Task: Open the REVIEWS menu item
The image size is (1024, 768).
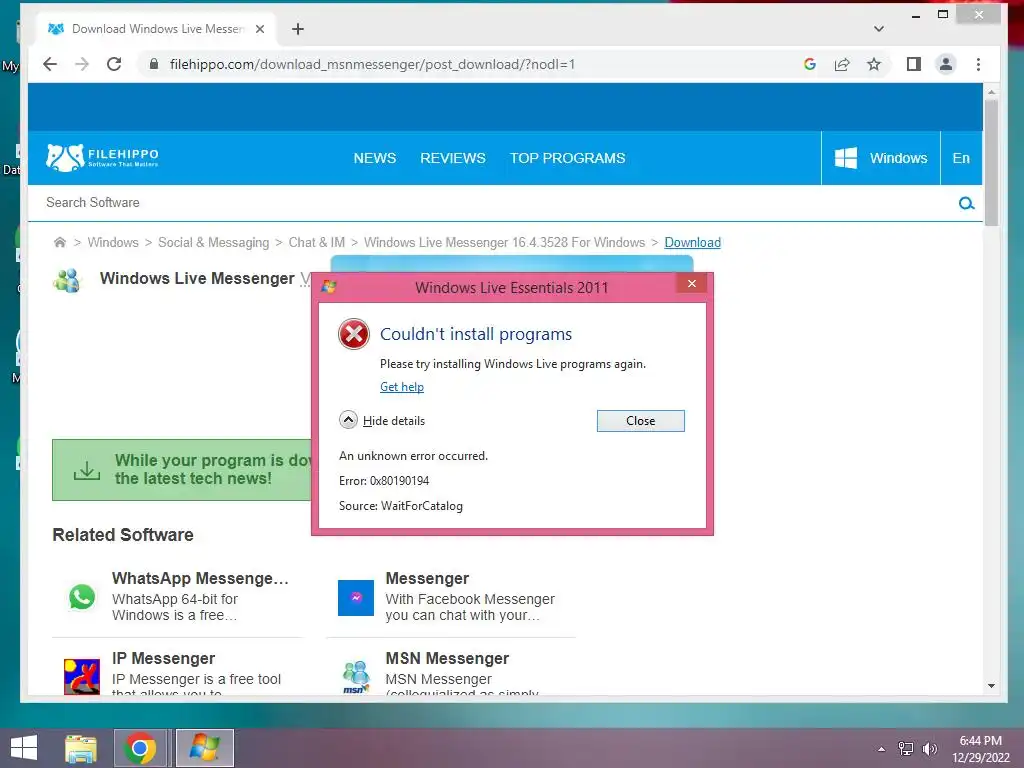Action: point(453,158)
